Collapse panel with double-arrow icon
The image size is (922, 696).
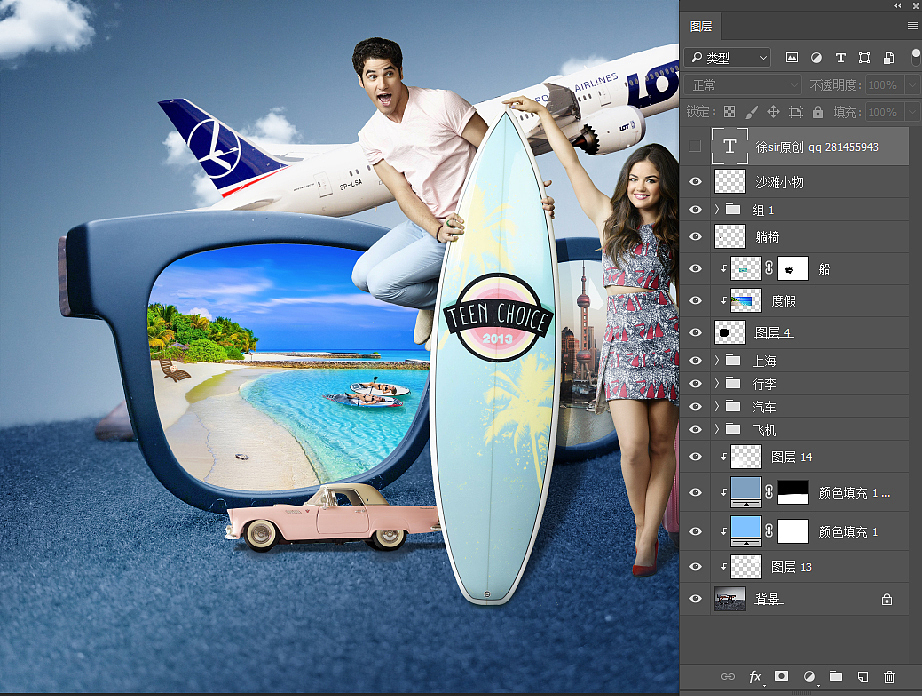point(898,5)
